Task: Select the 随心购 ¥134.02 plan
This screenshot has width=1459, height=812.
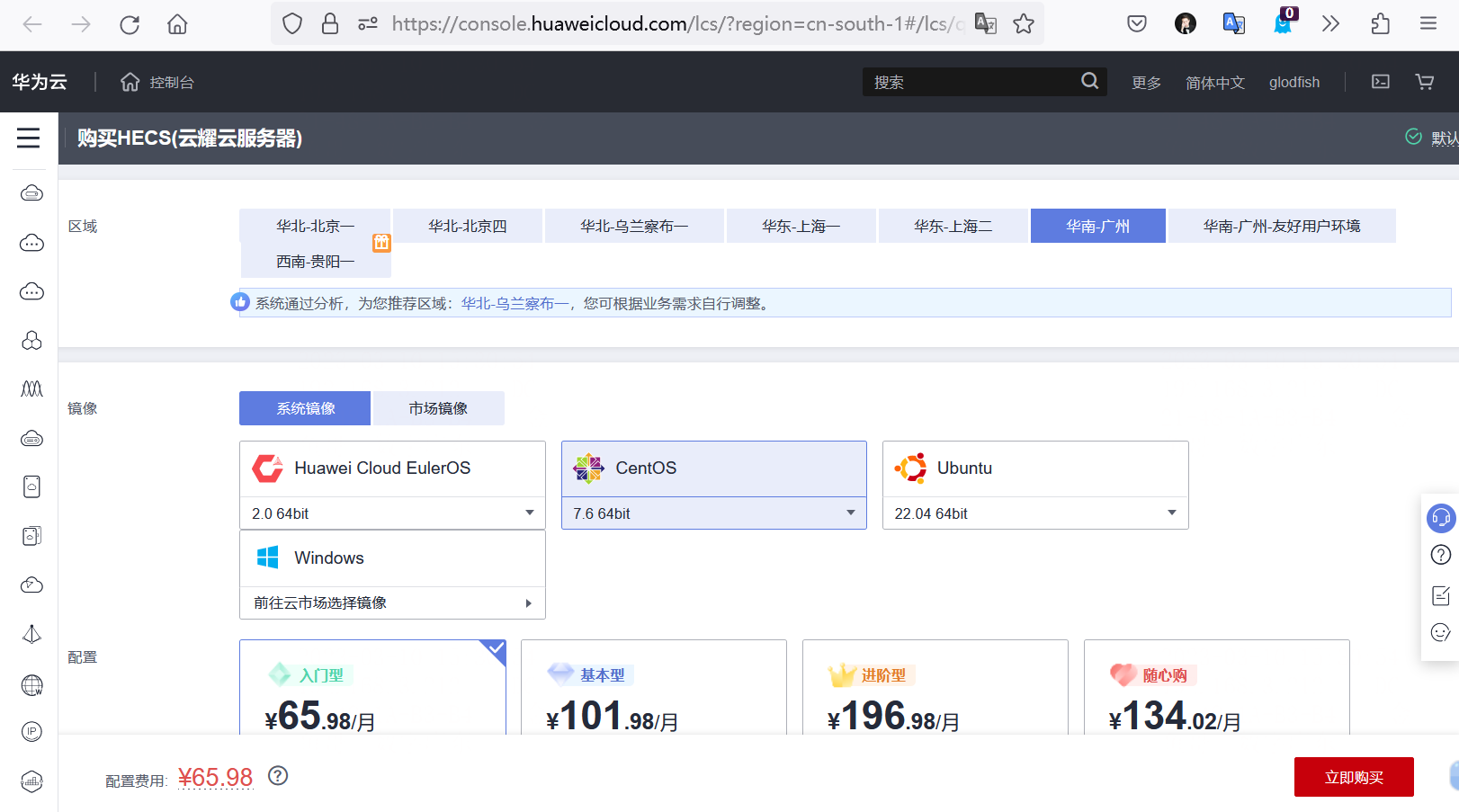Action: 1217,688
